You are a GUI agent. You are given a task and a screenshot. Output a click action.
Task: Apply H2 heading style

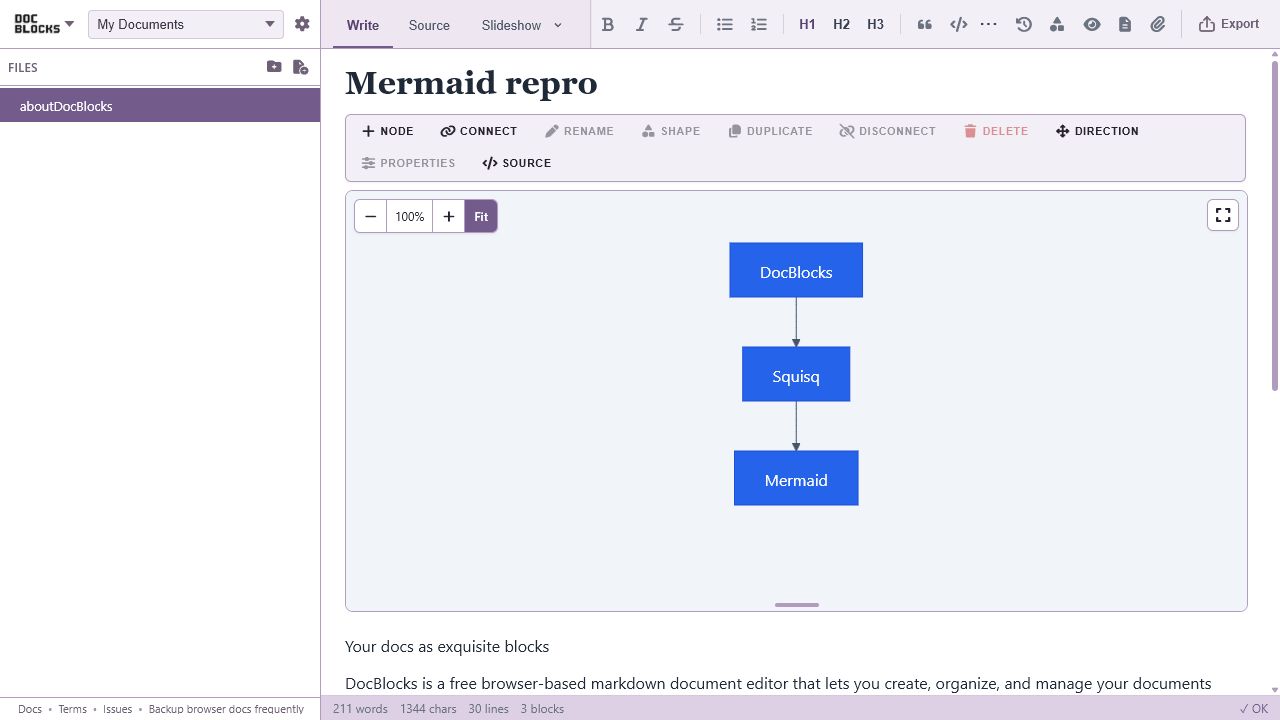click(841, 24)
